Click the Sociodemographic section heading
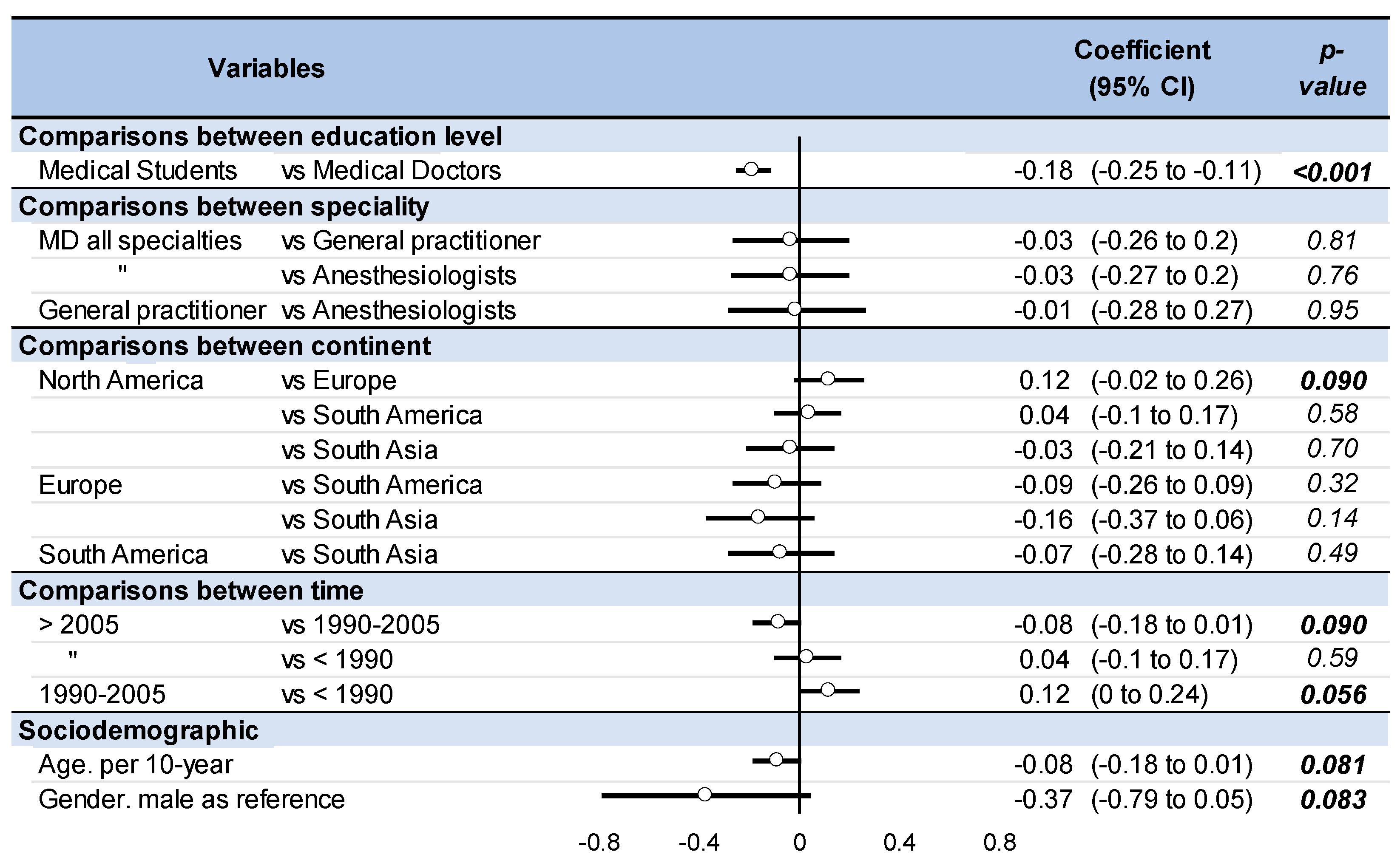Screen dimensions: 1400x860 click(x=138, y=730)
